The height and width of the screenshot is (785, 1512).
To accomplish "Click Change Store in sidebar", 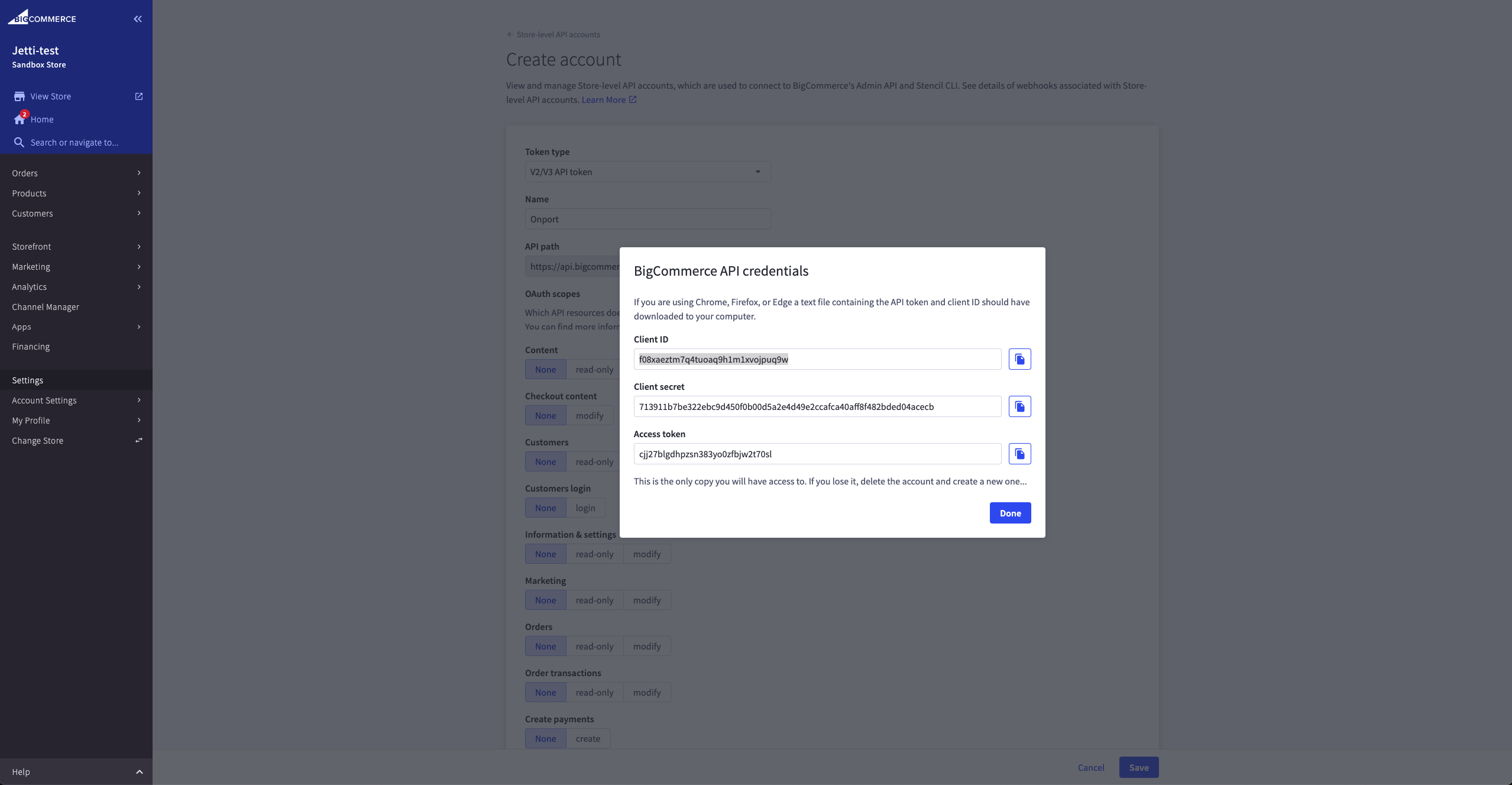I will coord(38,440).
